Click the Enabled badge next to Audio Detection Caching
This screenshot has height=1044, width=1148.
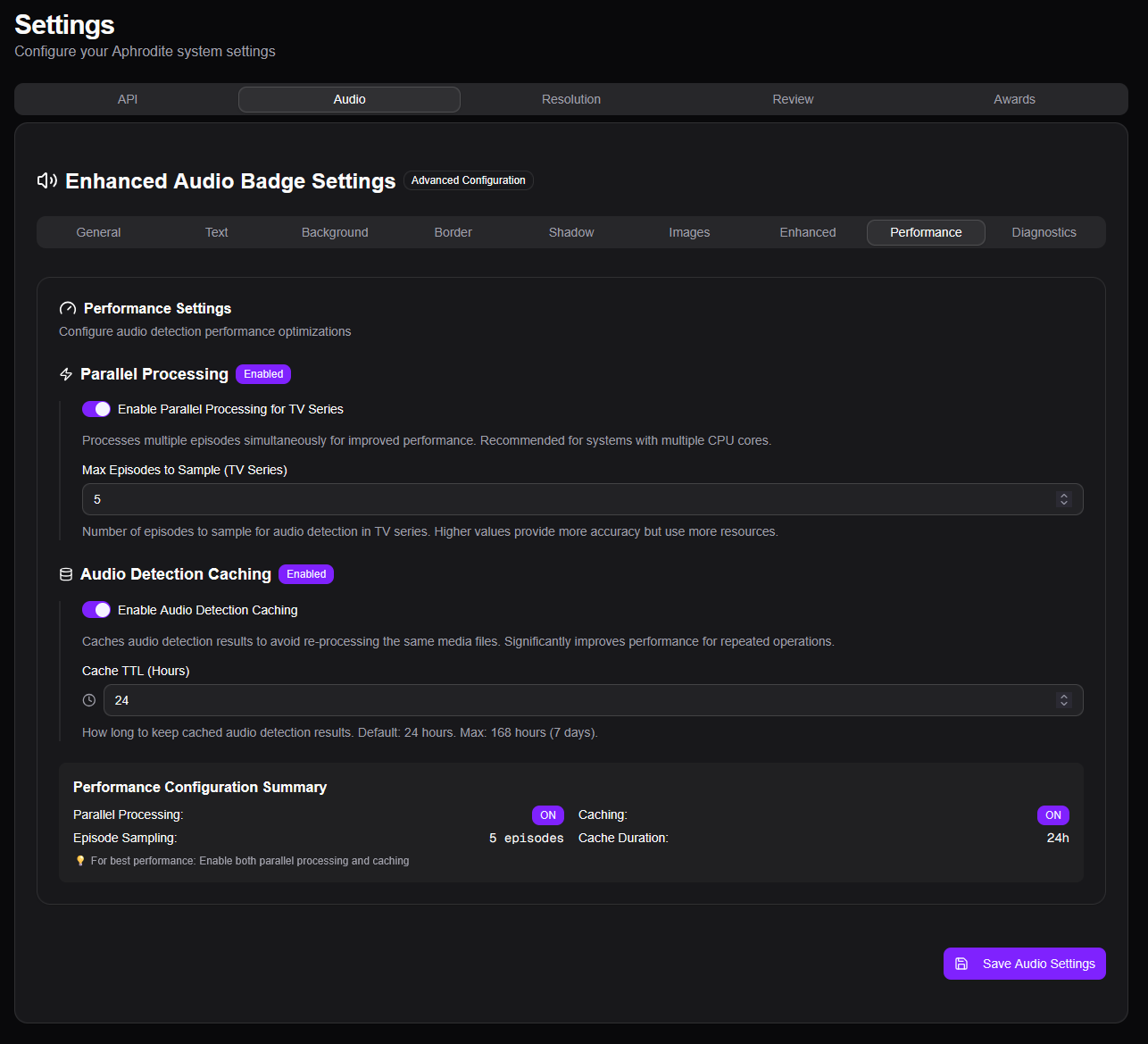306,574
